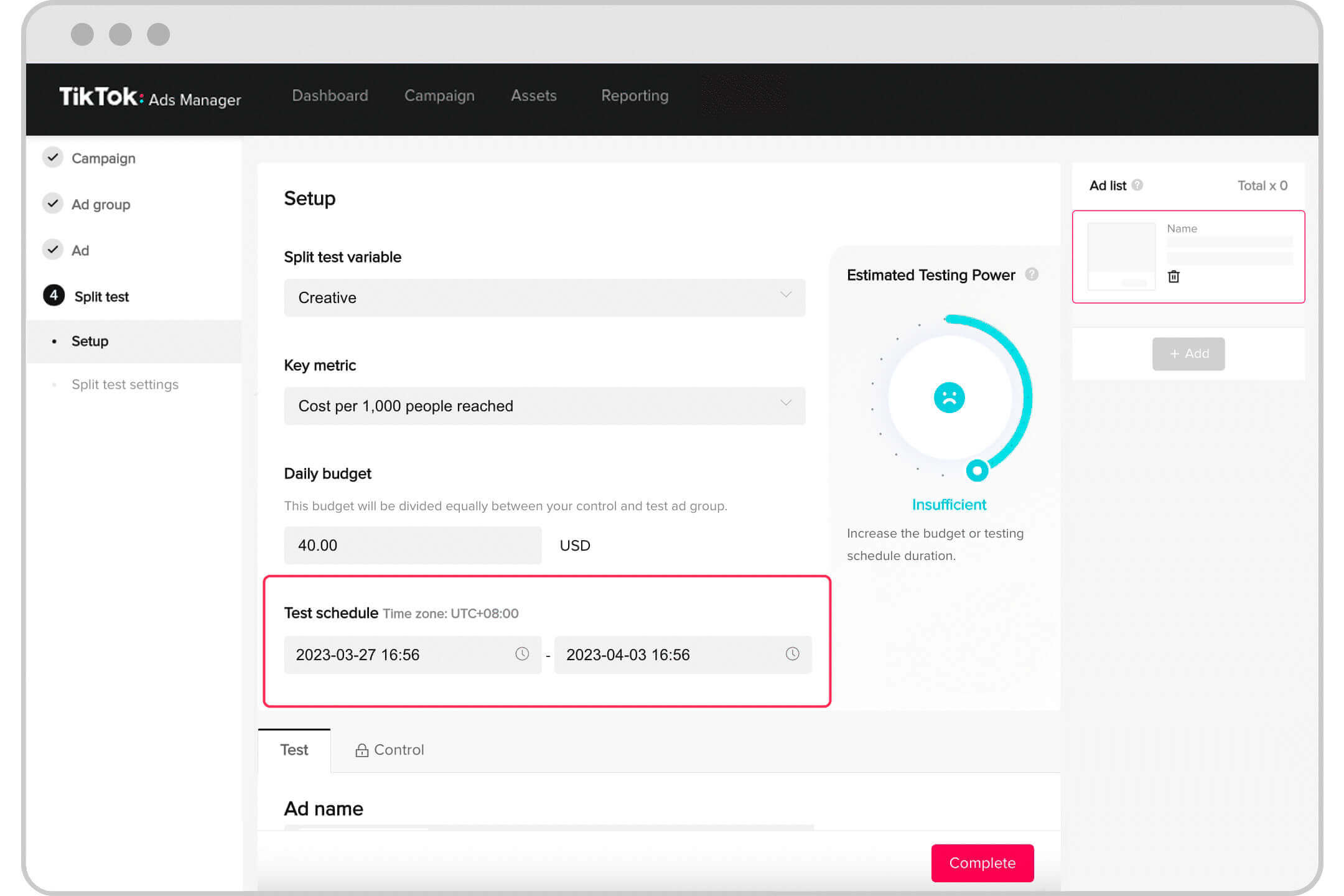The image size is (1344, 896).
Task: Click the TikTok Ads Manager logo
Action: (150, 97)
